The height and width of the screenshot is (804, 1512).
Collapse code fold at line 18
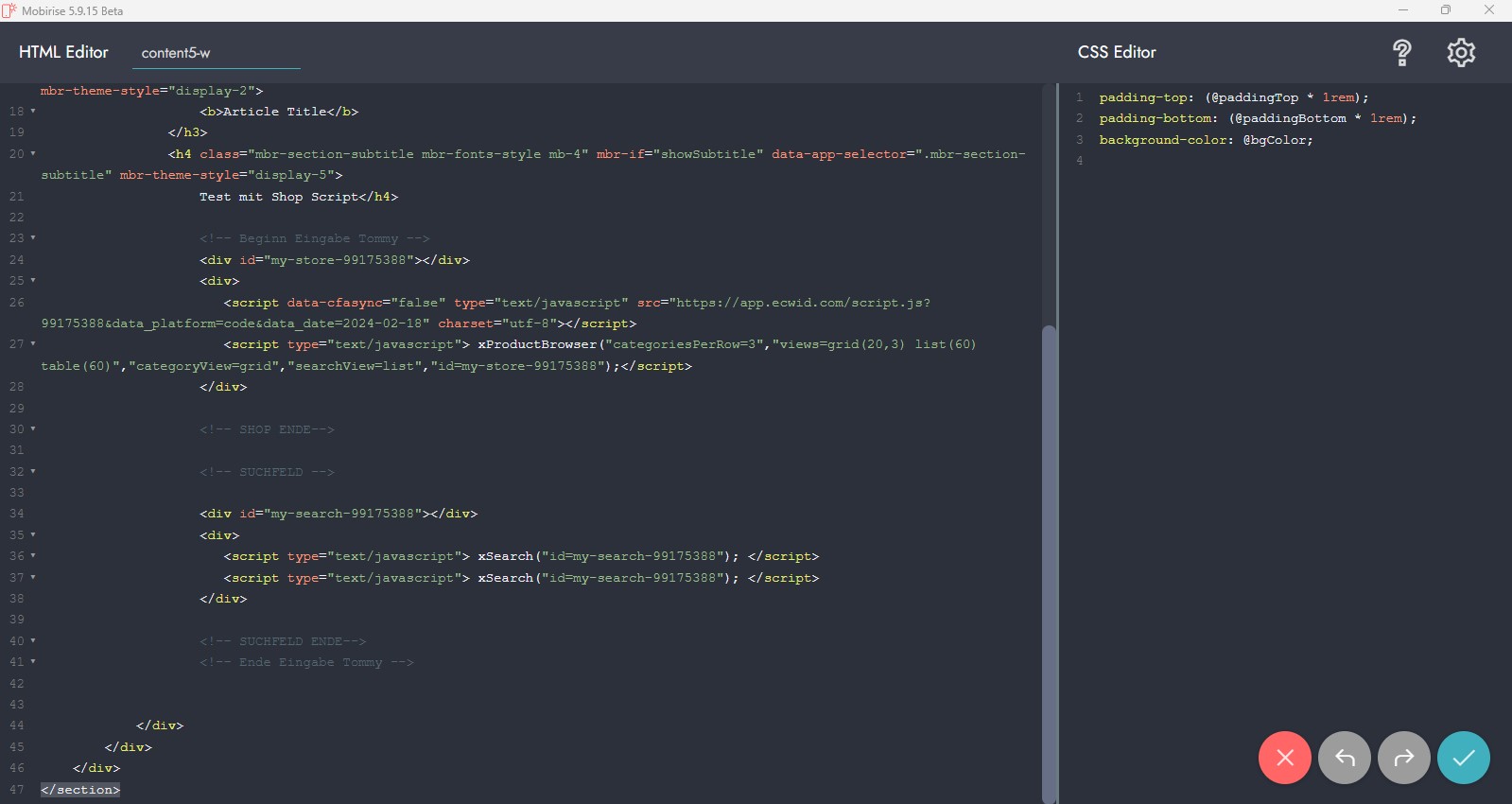click(x=33, y=112)
